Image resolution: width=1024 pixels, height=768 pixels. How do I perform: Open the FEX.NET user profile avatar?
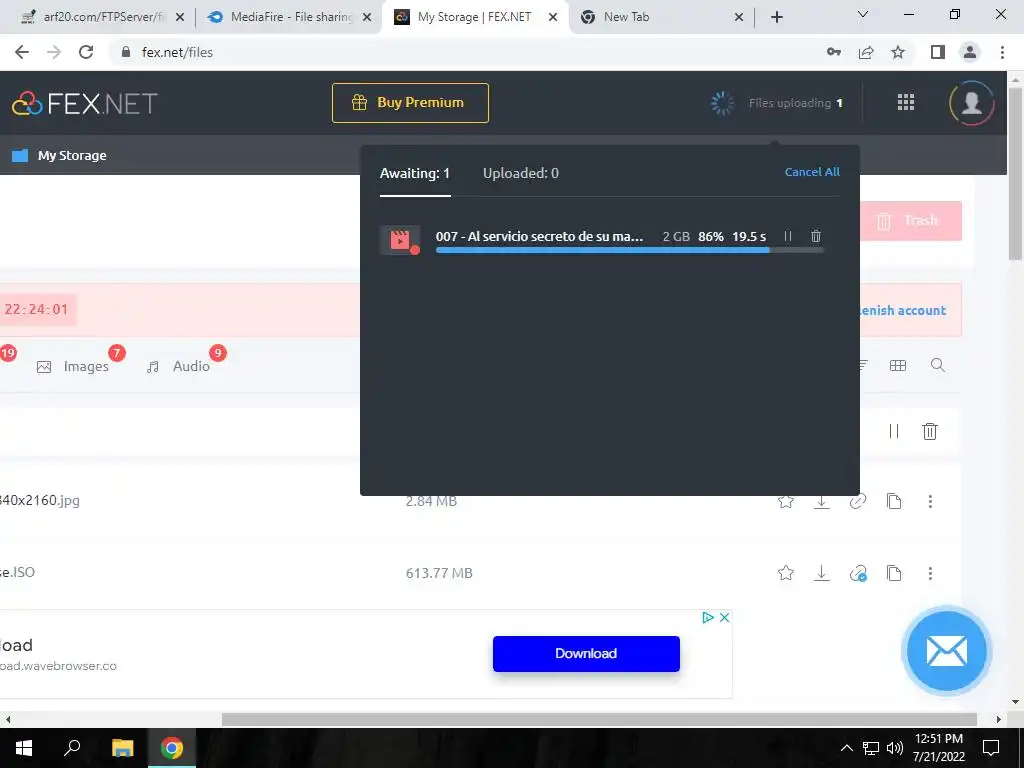click(971, 103)
